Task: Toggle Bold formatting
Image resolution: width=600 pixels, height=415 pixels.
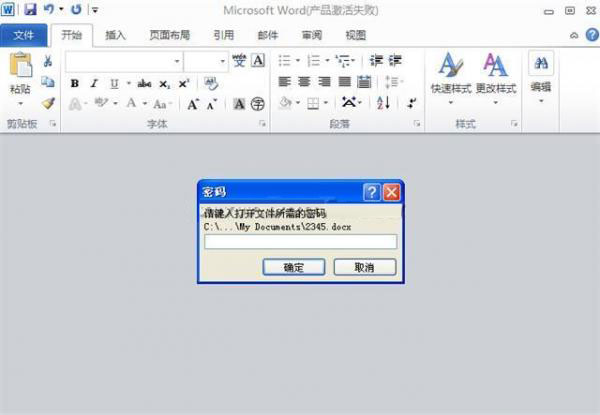Action: [75, 83]
